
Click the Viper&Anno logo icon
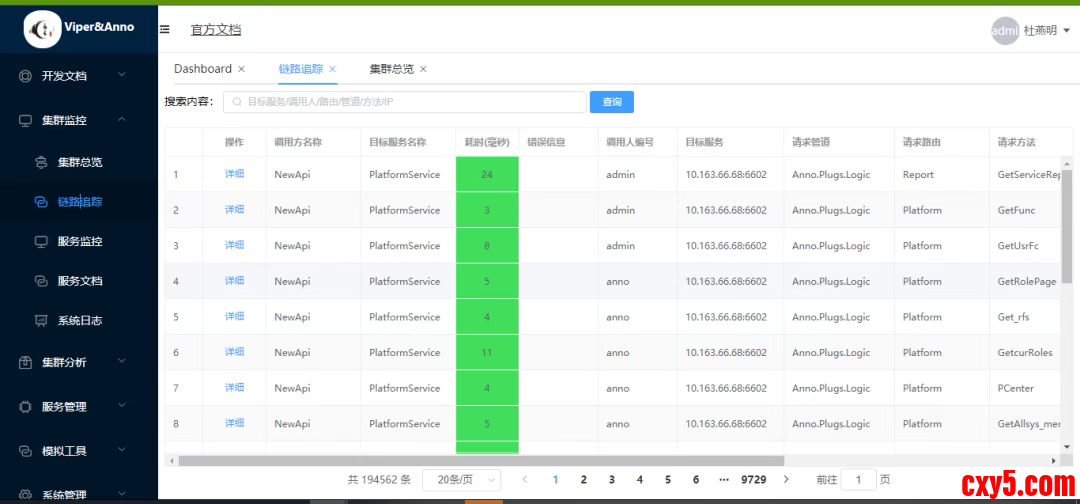click(x=43, y=29)
